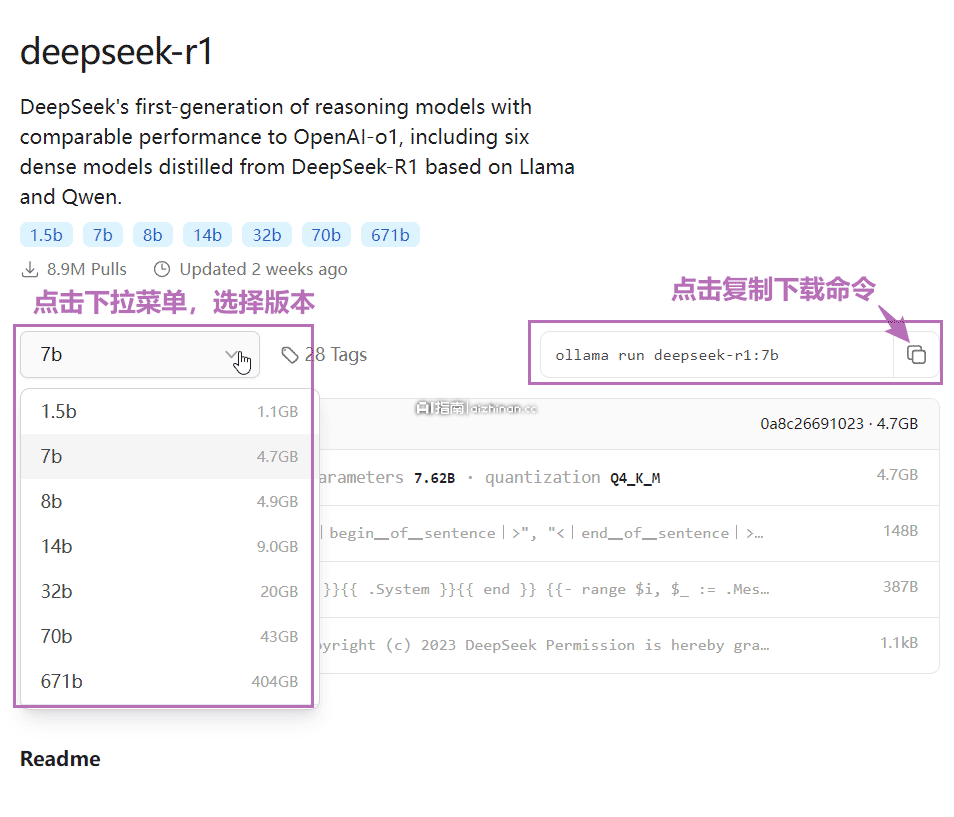This screenshot has width=954, height=817.
Task: Click the 387B file size value
Action: tap(900, 586)
